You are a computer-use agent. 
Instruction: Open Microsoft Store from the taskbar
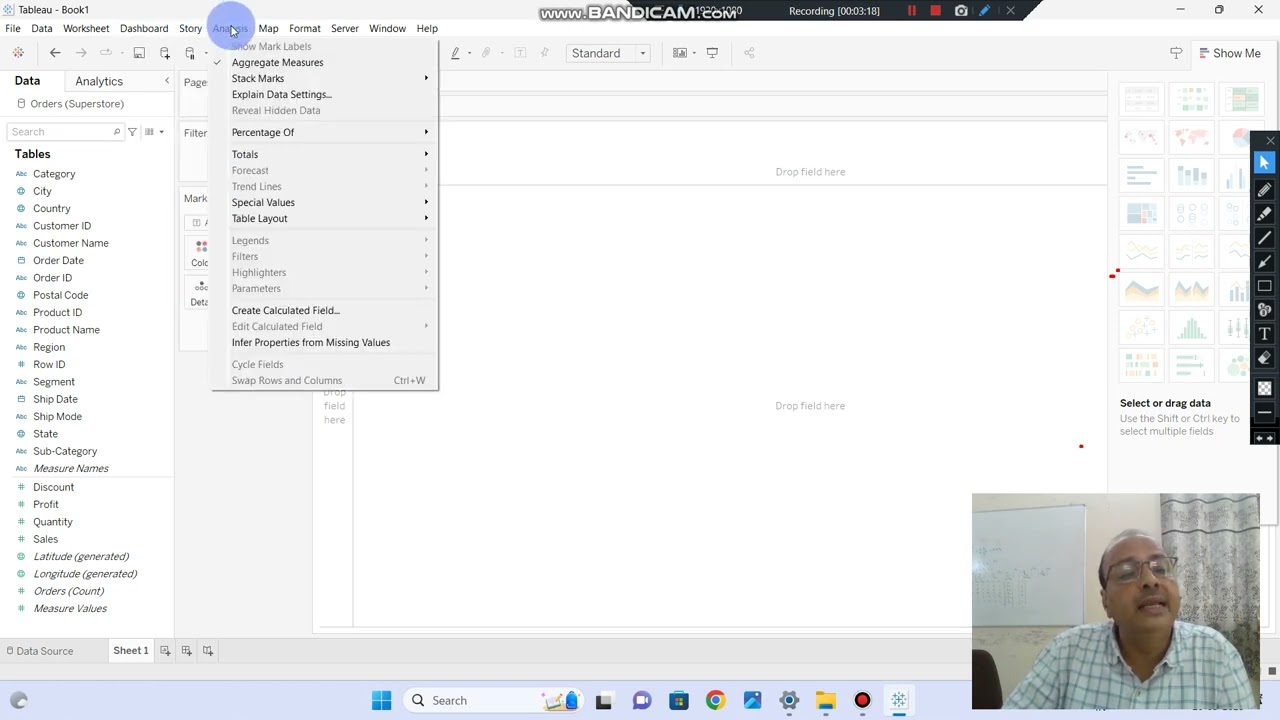(678, 700)
